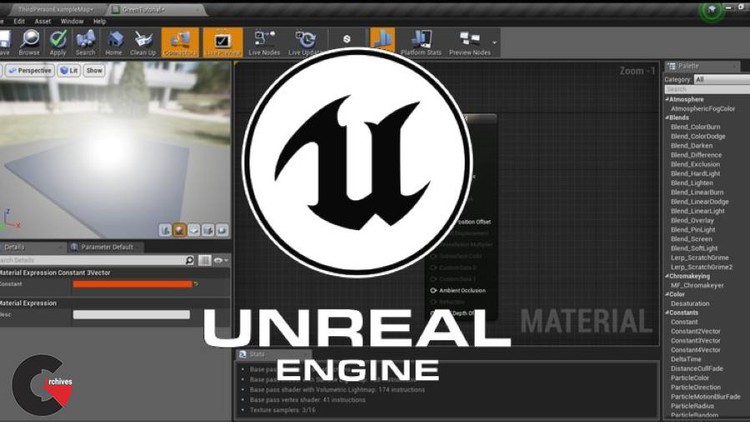Viewport: 750px width, 422px height.
Task: Open Platform Stats from the toolbar
Action: (419, 41)
